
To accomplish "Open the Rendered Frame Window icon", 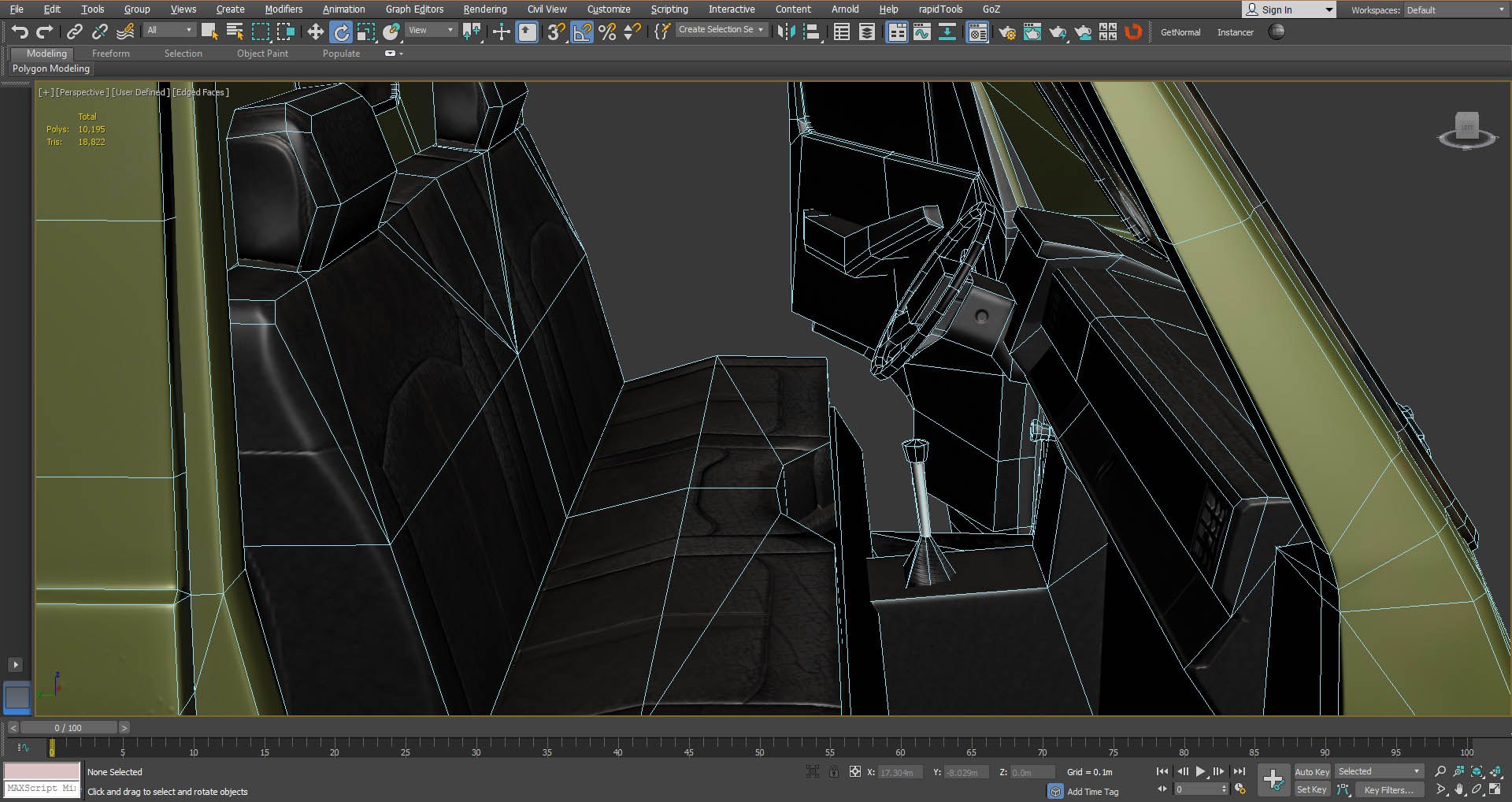I will [1032, 32].
